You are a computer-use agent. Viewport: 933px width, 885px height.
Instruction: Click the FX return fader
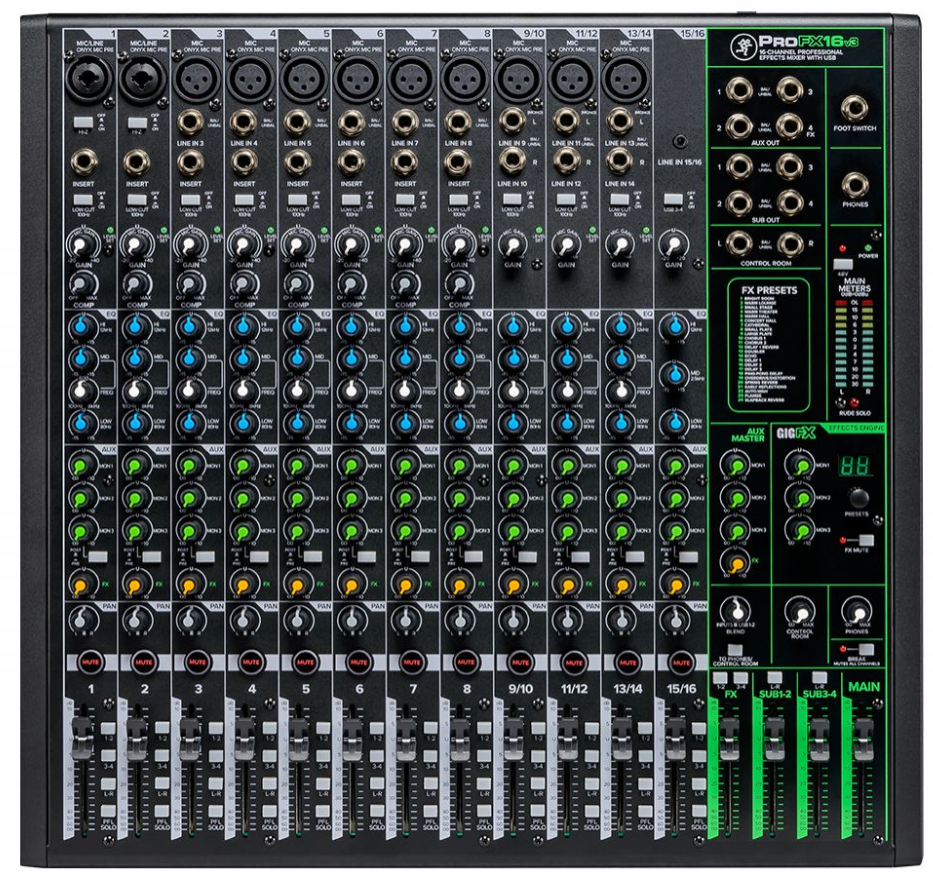point(729,739)
